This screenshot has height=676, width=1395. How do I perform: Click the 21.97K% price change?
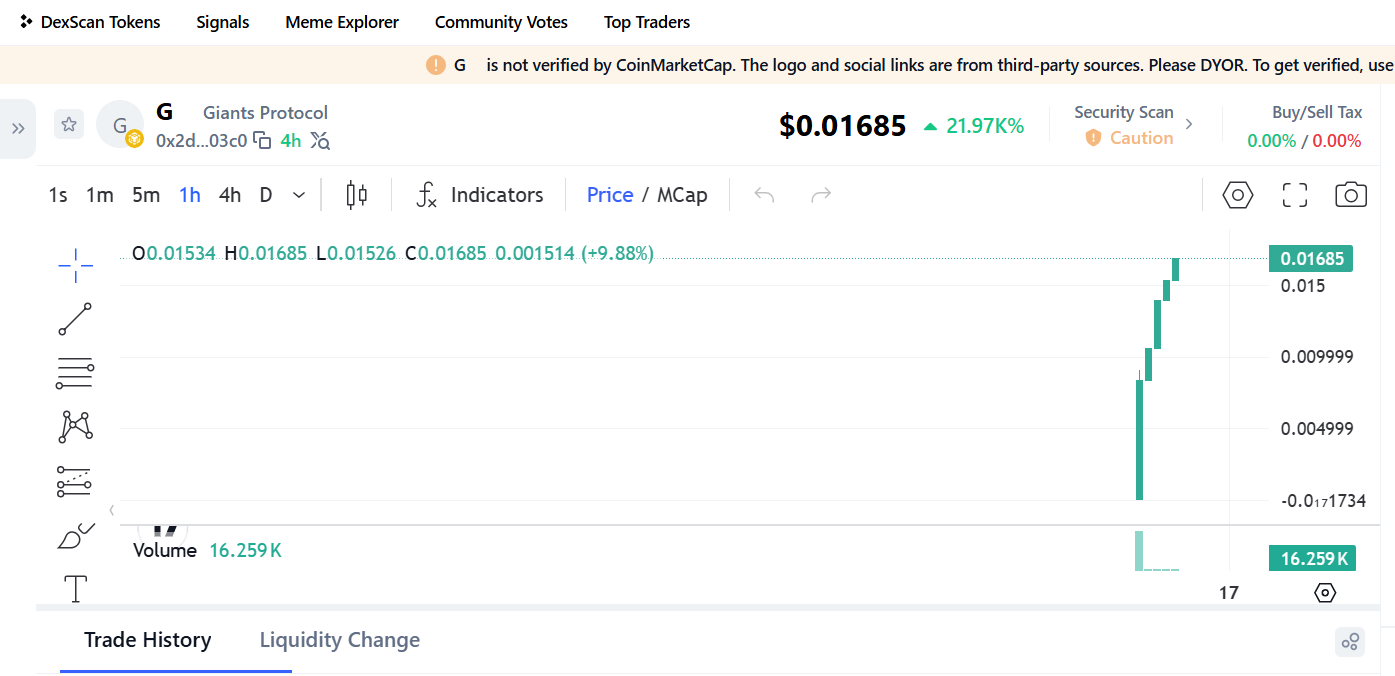pyautogui.click(x=974, y=126)
